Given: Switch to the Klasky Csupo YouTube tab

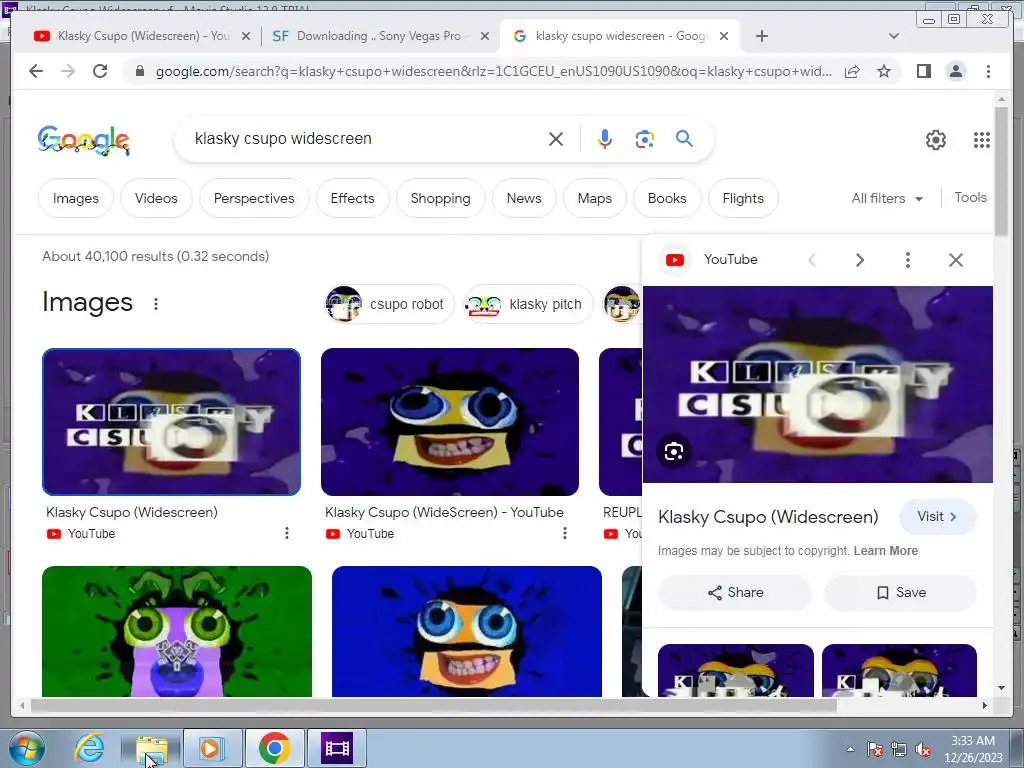Looking at the screenshot, I should (143, 36).
